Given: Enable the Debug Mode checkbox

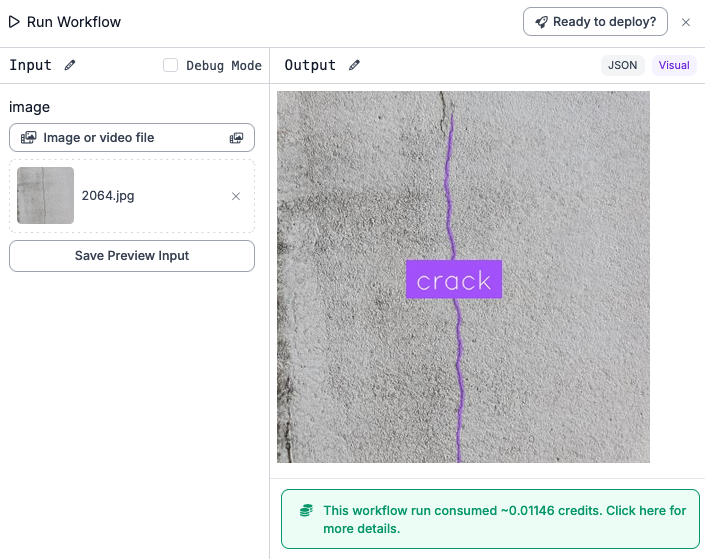Looking at the screenshot, I should pyautogui.click(x=171, y=65).
